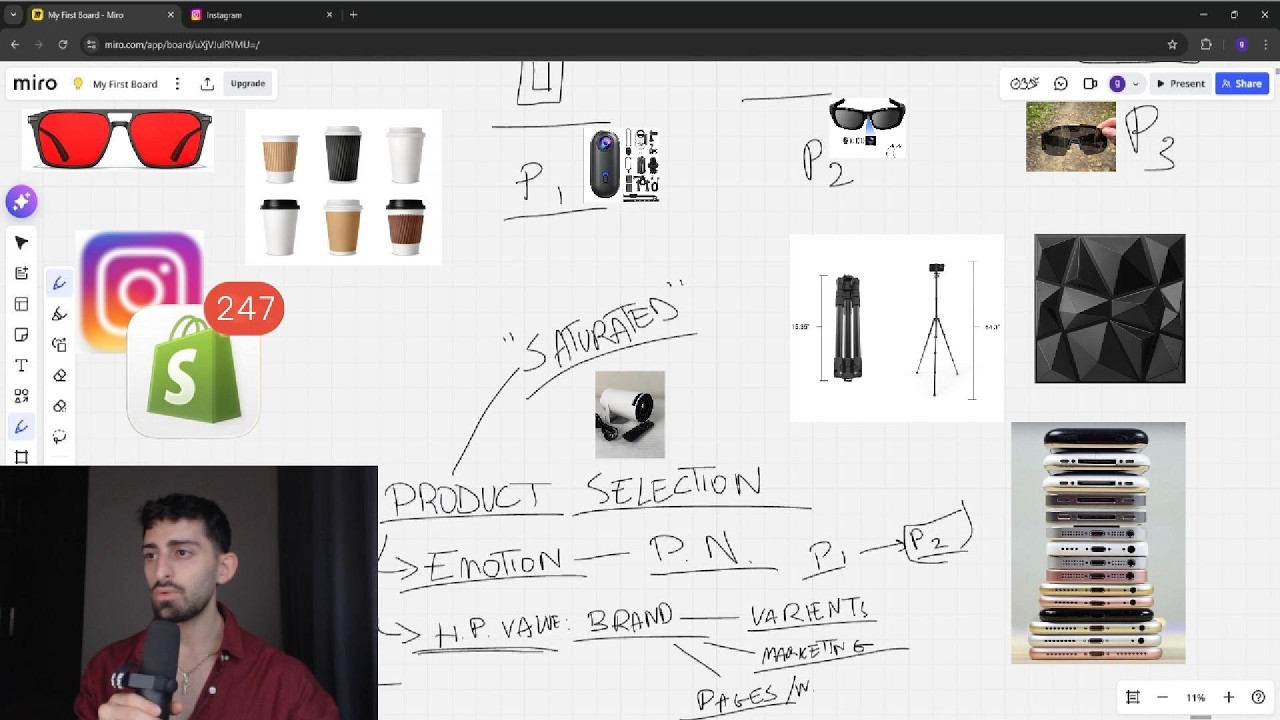Click the board export upload icon

click(x=207, y=84)
